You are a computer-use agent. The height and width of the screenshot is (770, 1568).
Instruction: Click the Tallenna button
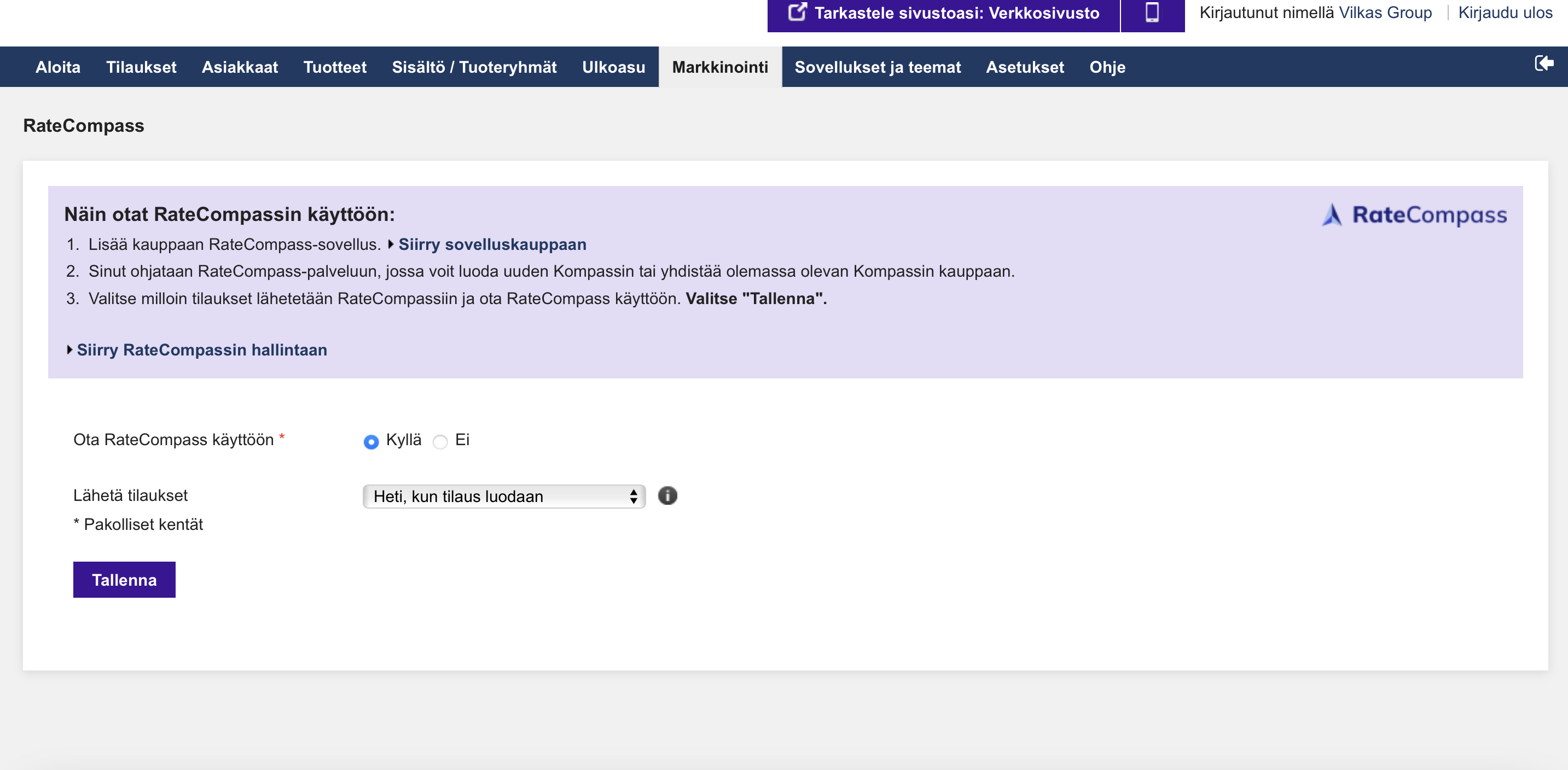point(124,580)
